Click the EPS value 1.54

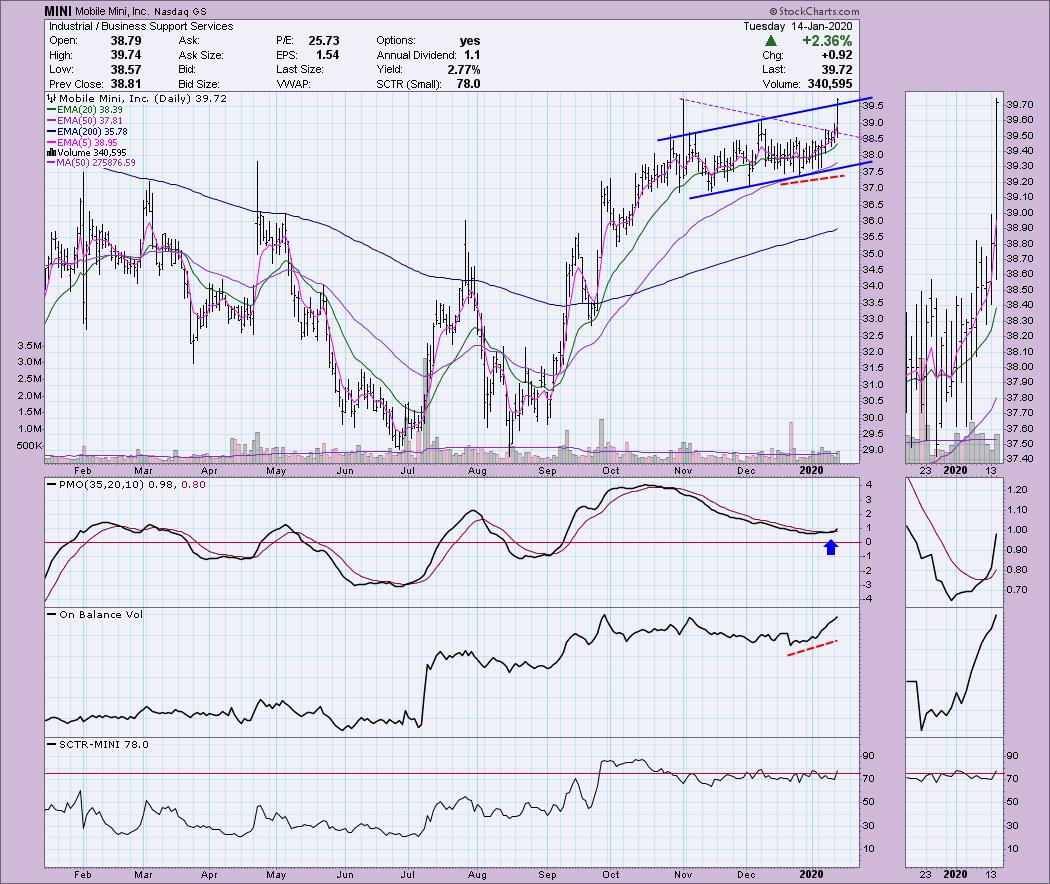[x=327, y=55]
